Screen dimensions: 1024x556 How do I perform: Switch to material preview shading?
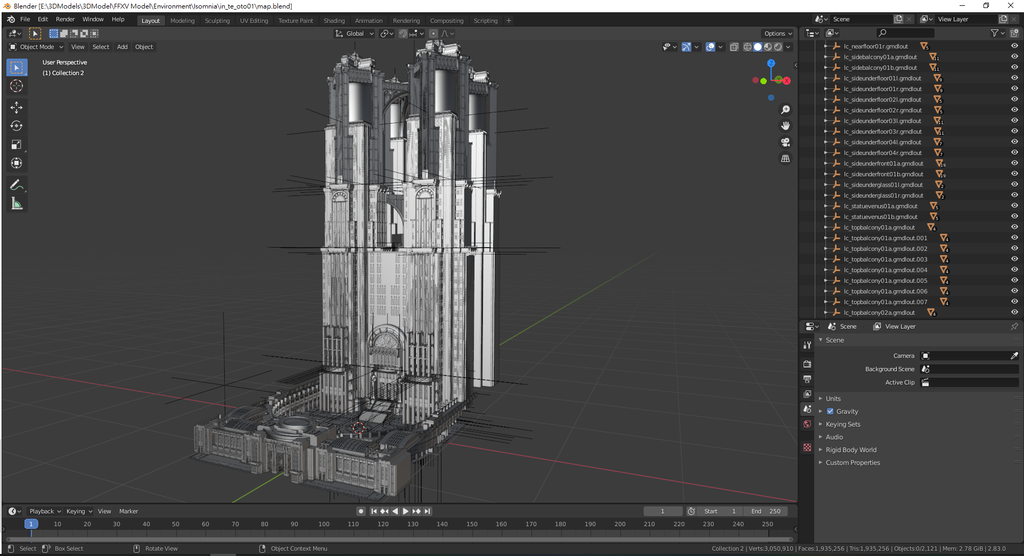click(x=768, y=47)
